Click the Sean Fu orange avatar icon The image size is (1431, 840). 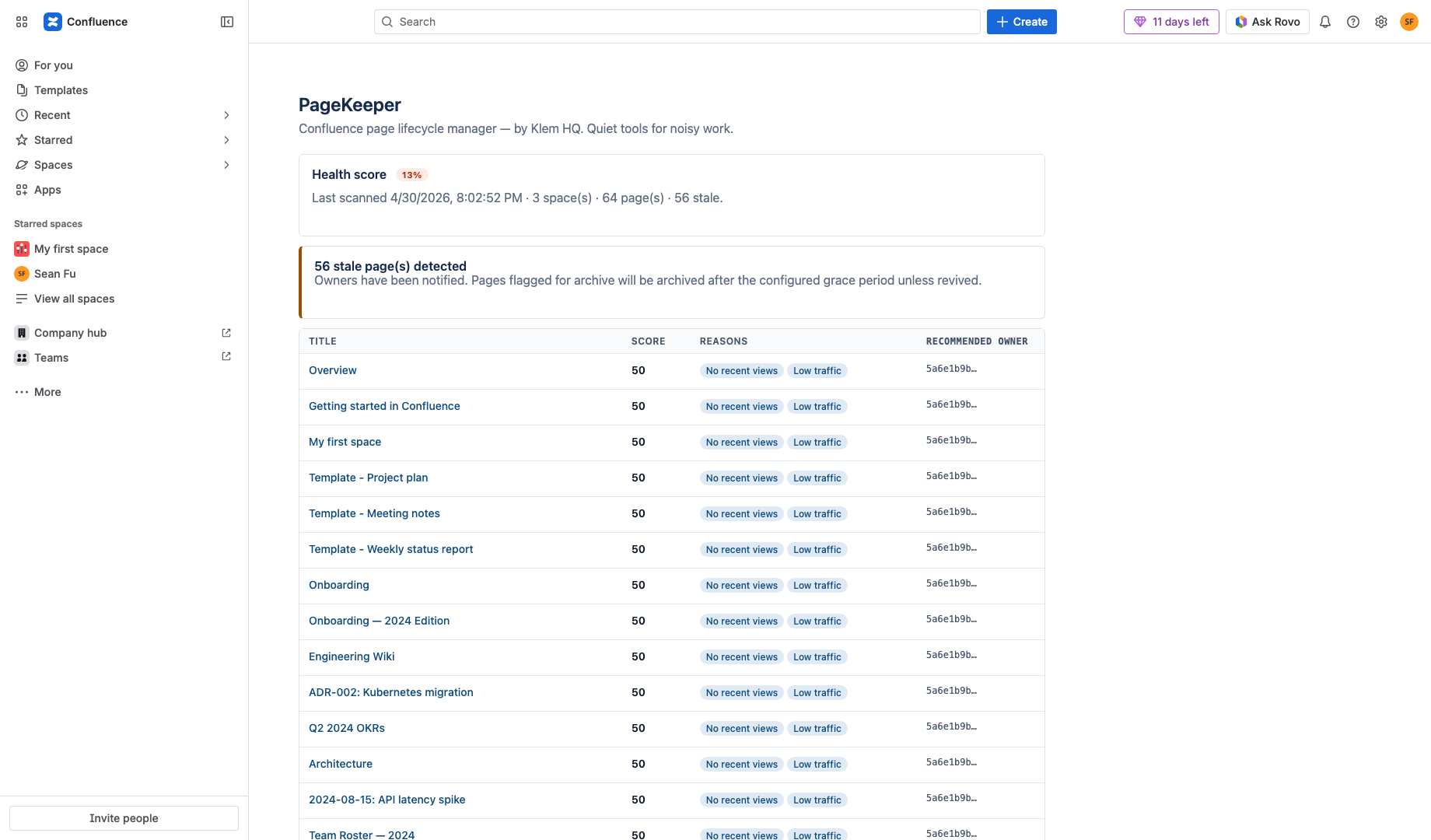click(x=22, y=274)
